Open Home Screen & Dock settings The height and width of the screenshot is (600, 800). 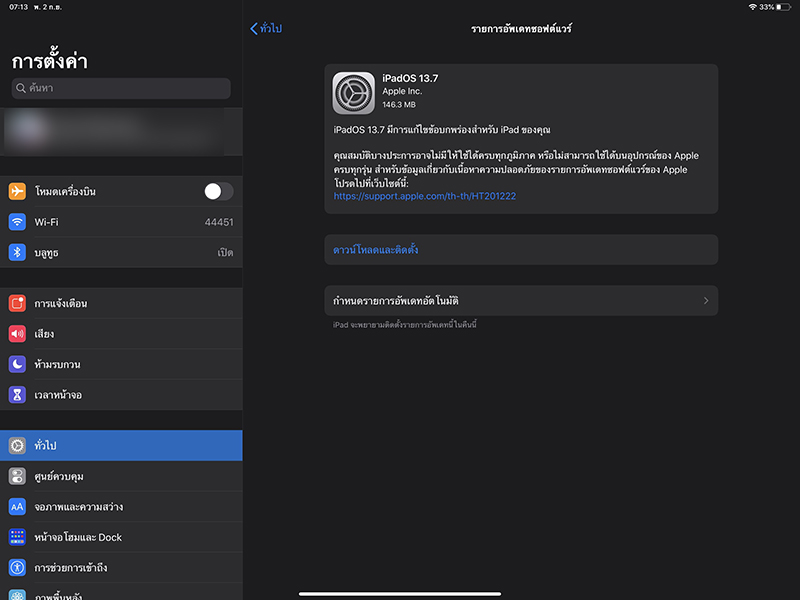point(121,537)
